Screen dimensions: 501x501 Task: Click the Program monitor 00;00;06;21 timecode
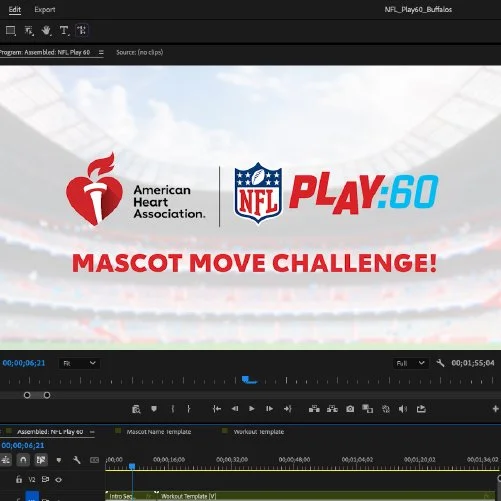(24, 363)
